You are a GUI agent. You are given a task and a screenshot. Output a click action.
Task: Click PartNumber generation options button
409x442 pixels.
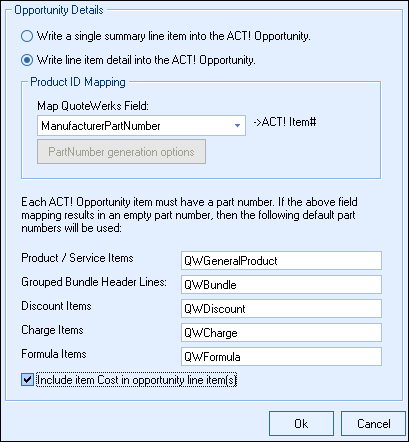(x=121, y=152)
